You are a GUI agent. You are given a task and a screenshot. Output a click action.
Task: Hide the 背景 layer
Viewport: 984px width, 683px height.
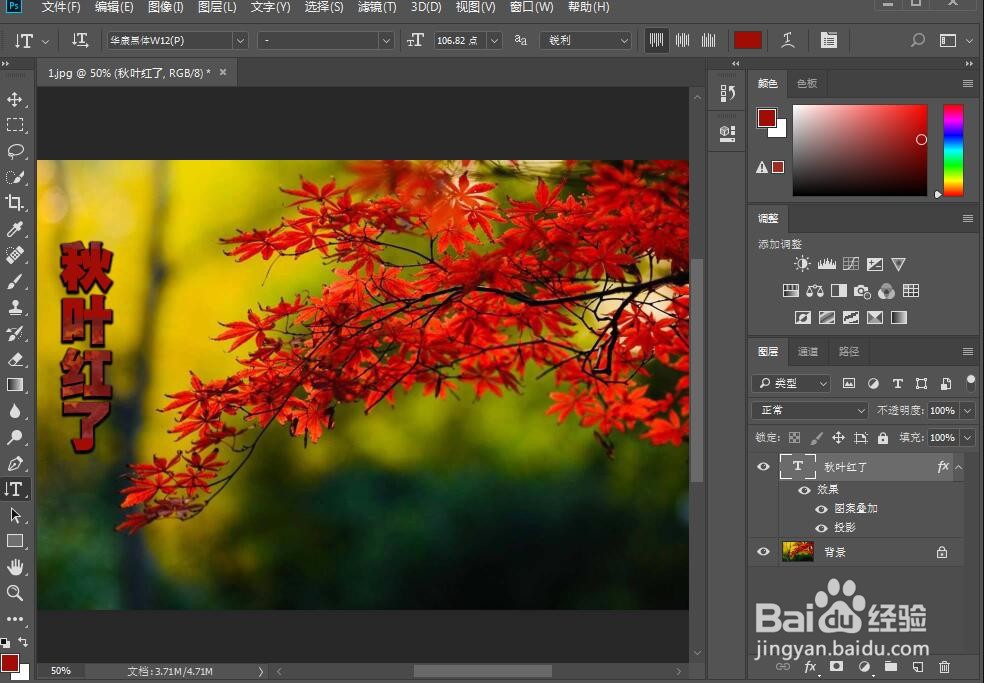click(x=763, y=552)
